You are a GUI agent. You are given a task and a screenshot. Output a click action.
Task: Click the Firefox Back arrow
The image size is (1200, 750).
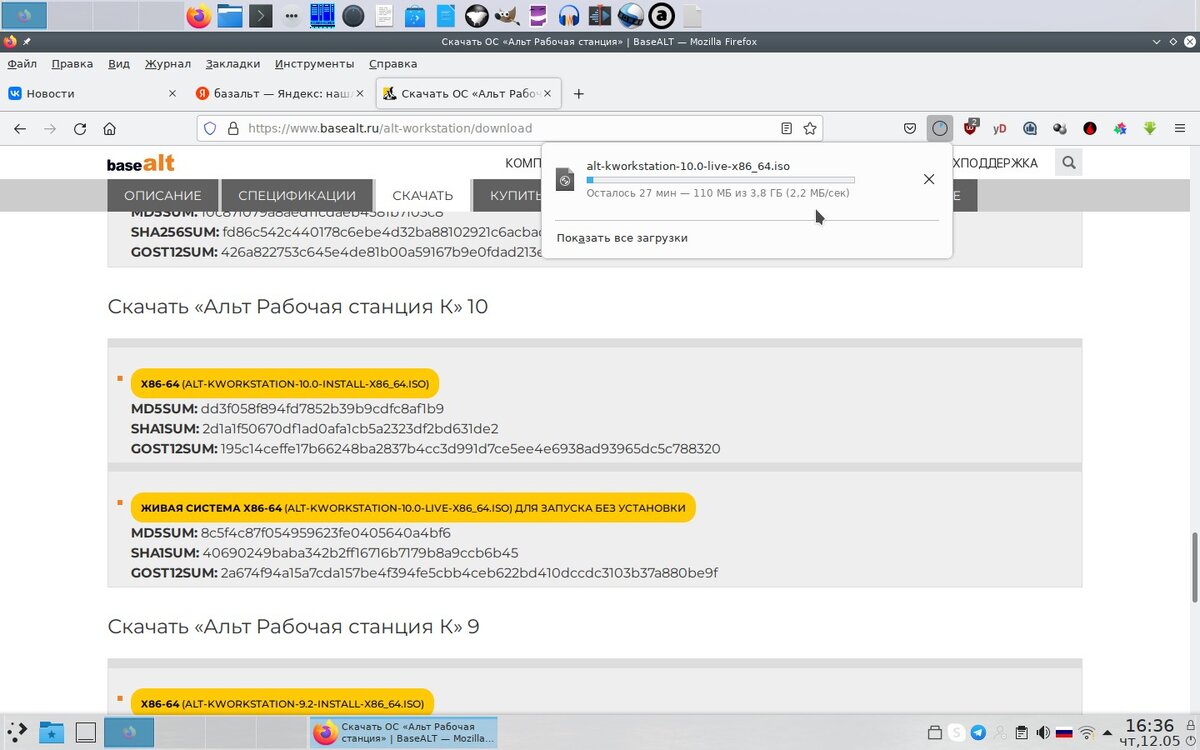[x=21, y=128]
